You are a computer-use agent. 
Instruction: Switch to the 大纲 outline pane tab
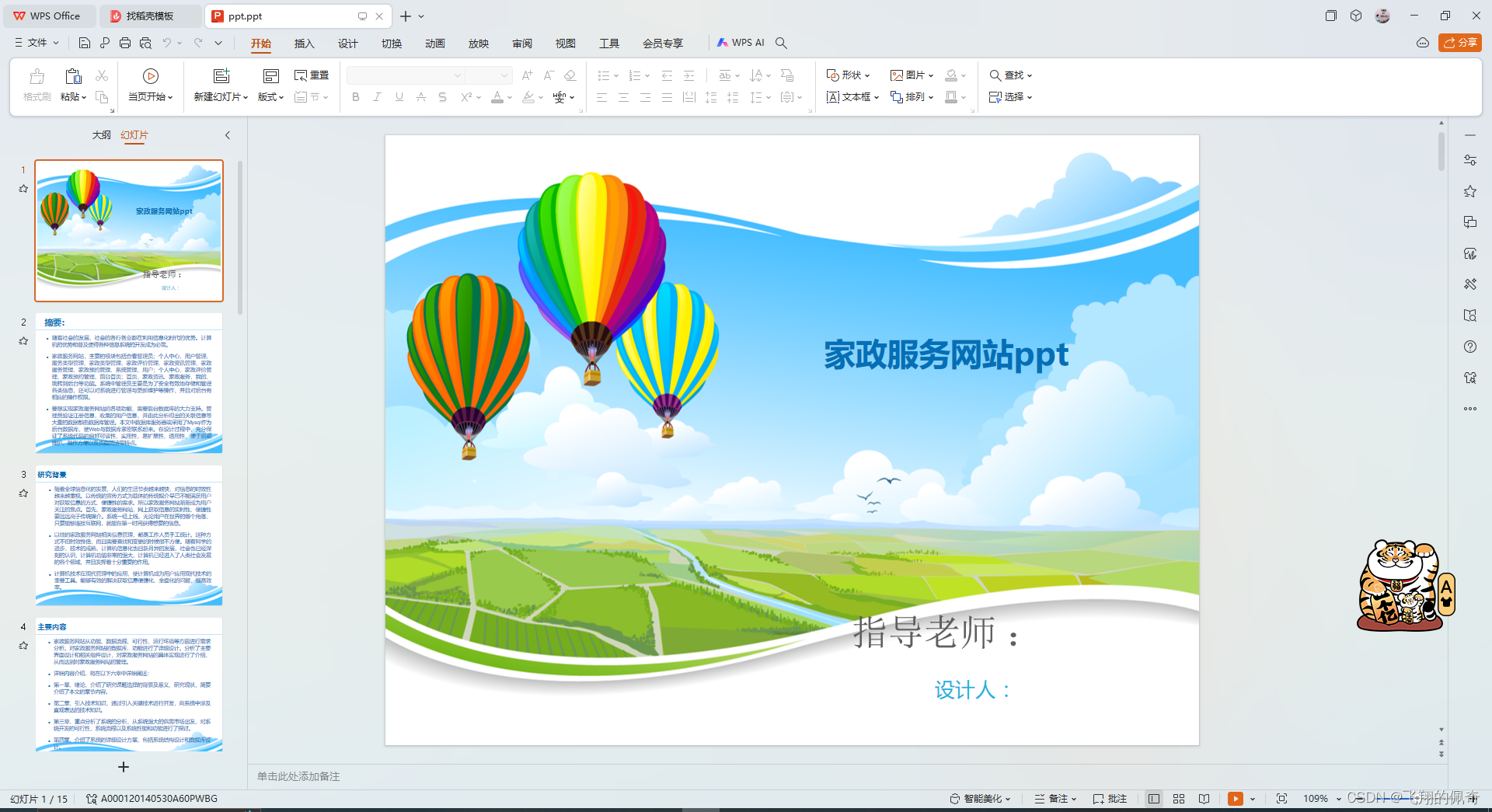point(102,135)
